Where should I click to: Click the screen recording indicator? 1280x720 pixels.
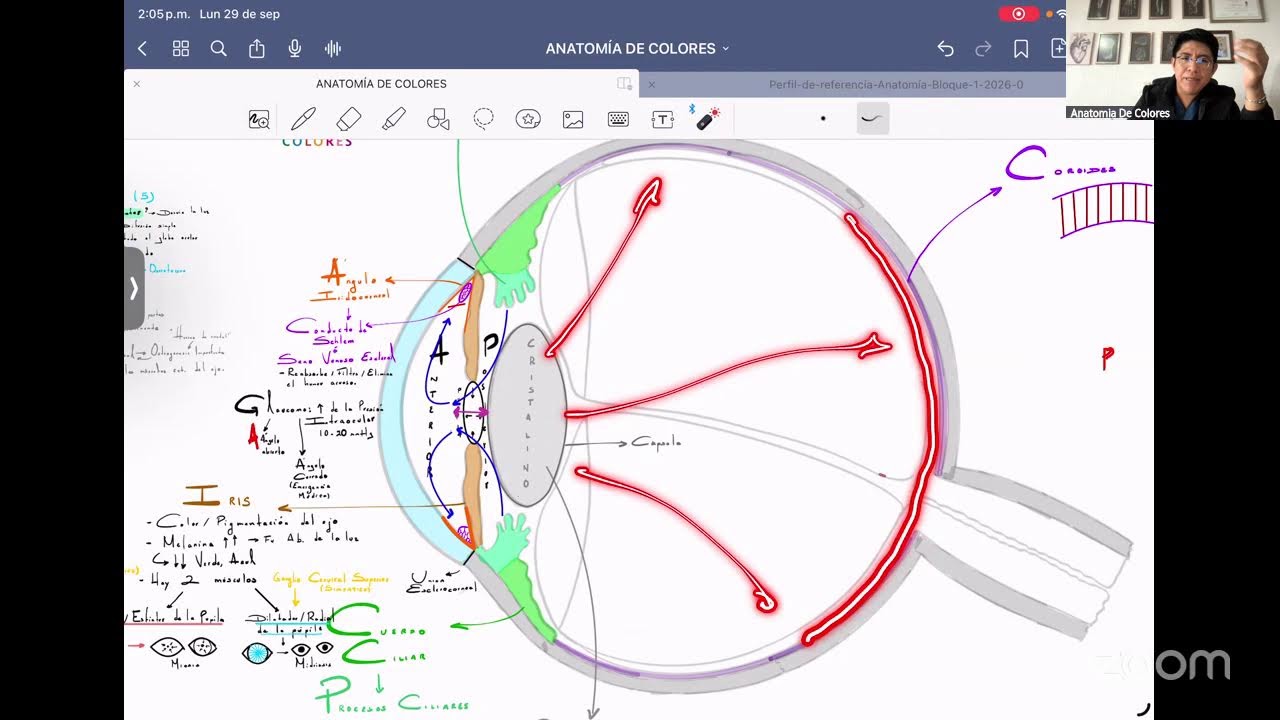(1019, 14)
